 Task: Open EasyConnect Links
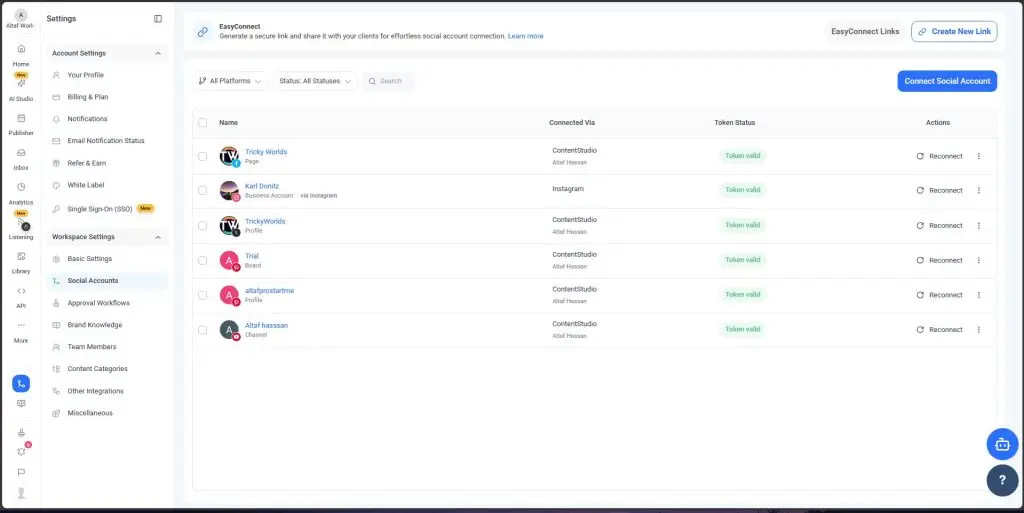(865, 31)
